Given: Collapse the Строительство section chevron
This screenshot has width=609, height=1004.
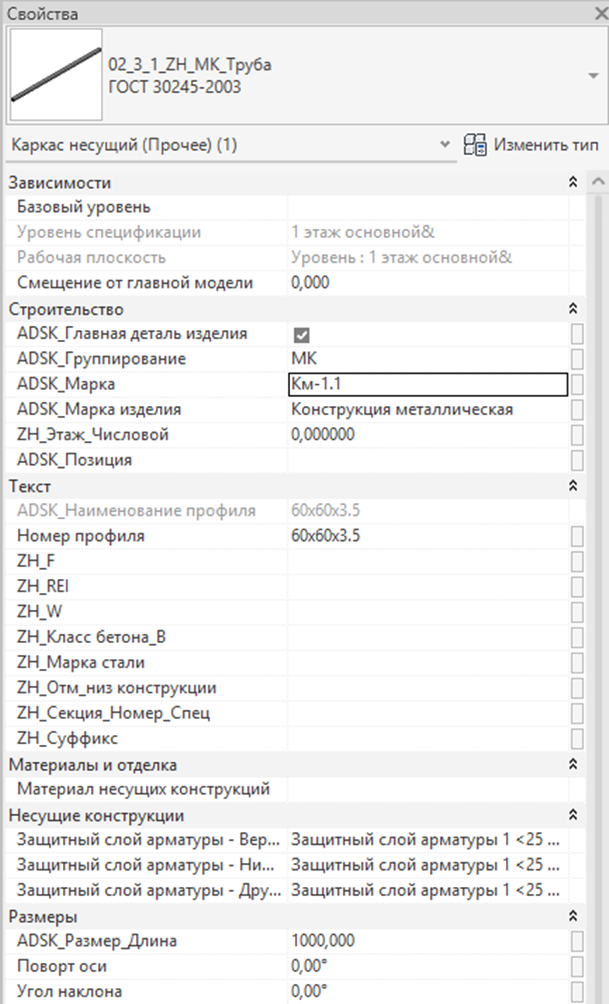Looking at the screenshot, I should pos(573,309).
